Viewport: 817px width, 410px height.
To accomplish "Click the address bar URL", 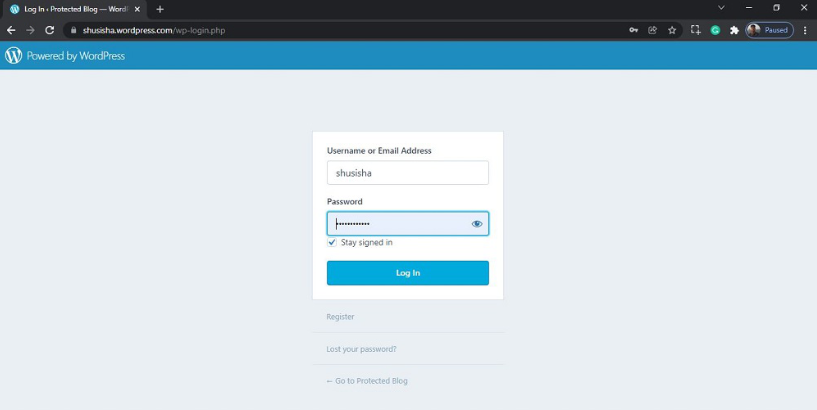I will click(x=154, y=30).
